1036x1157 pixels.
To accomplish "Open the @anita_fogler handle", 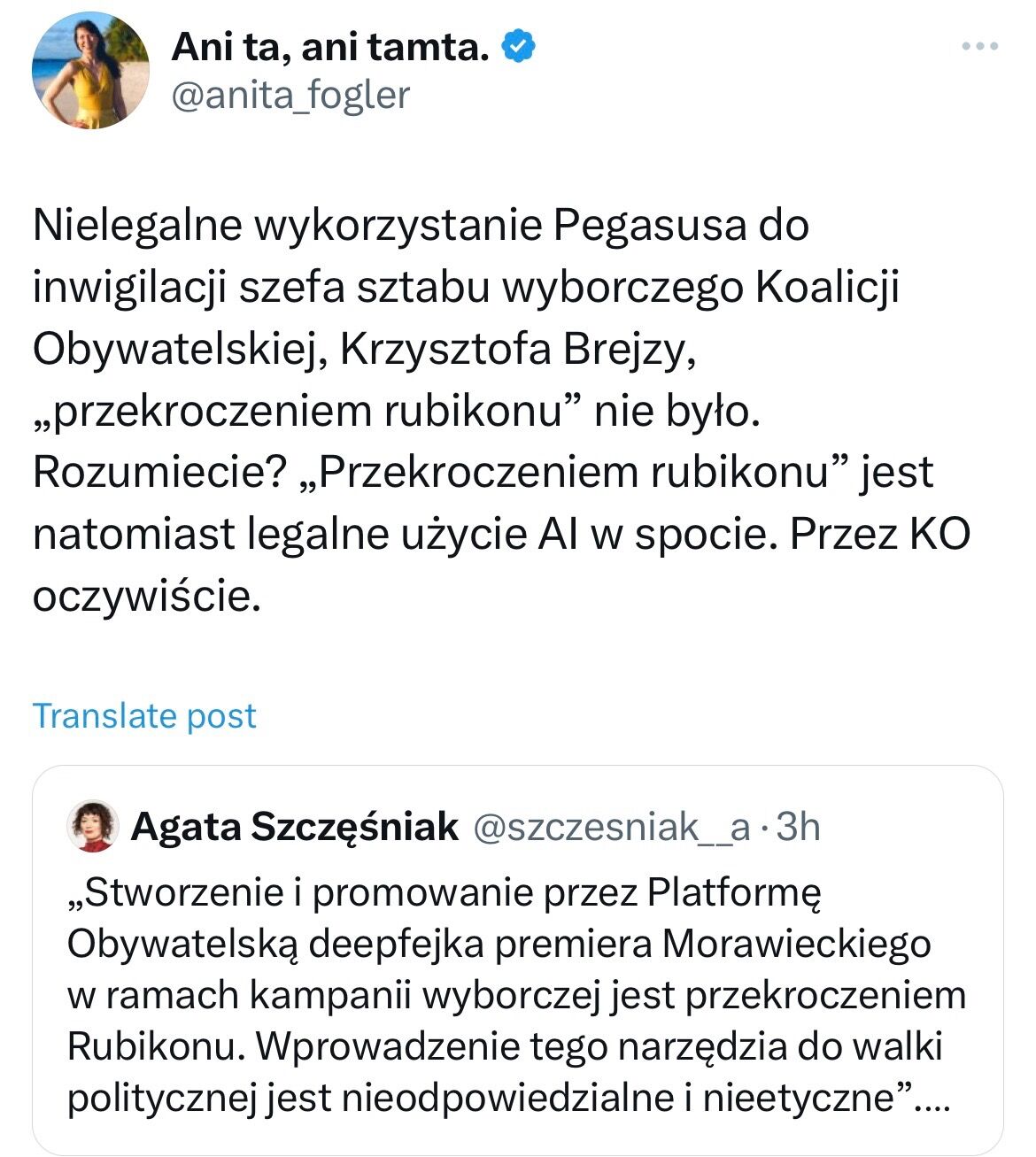I will pos(290,95).
